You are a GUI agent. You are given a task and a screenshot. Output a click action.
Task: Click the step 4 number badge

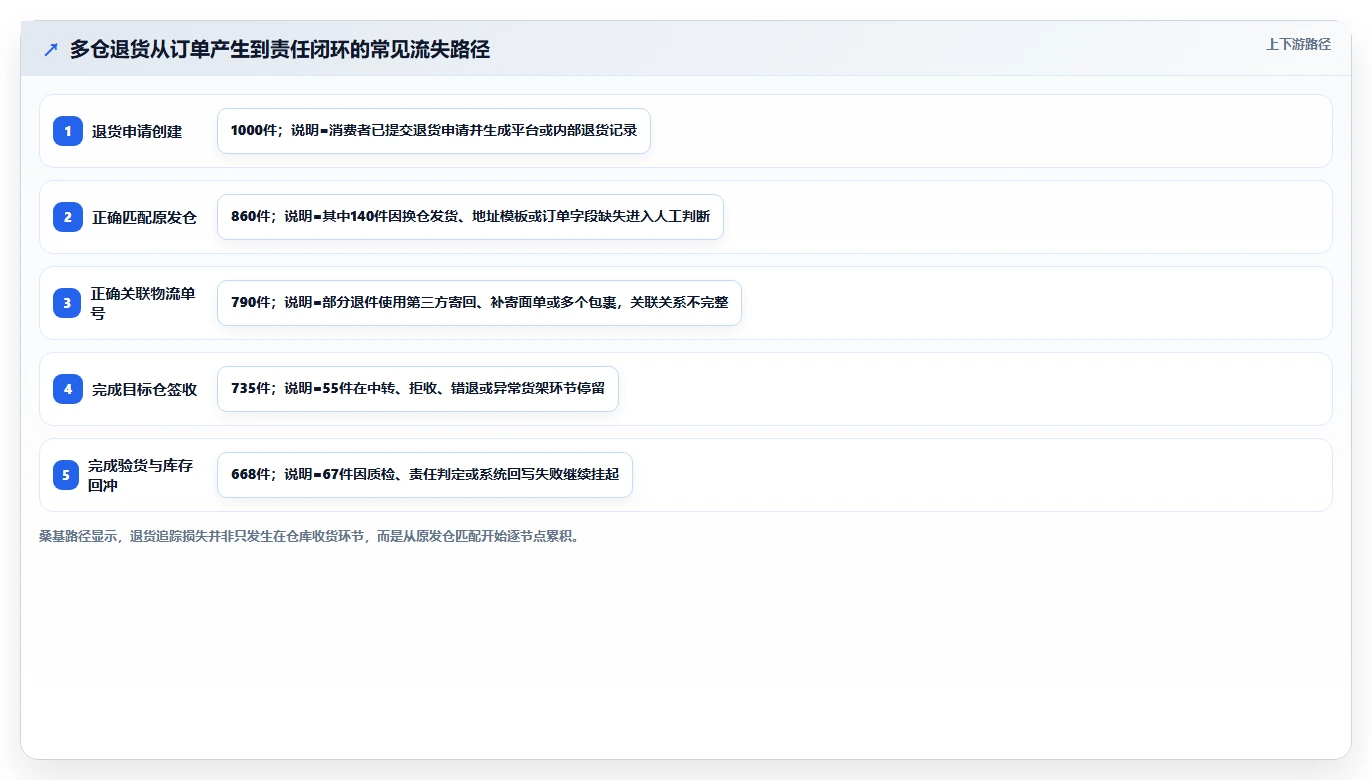[x=68, y=389]
